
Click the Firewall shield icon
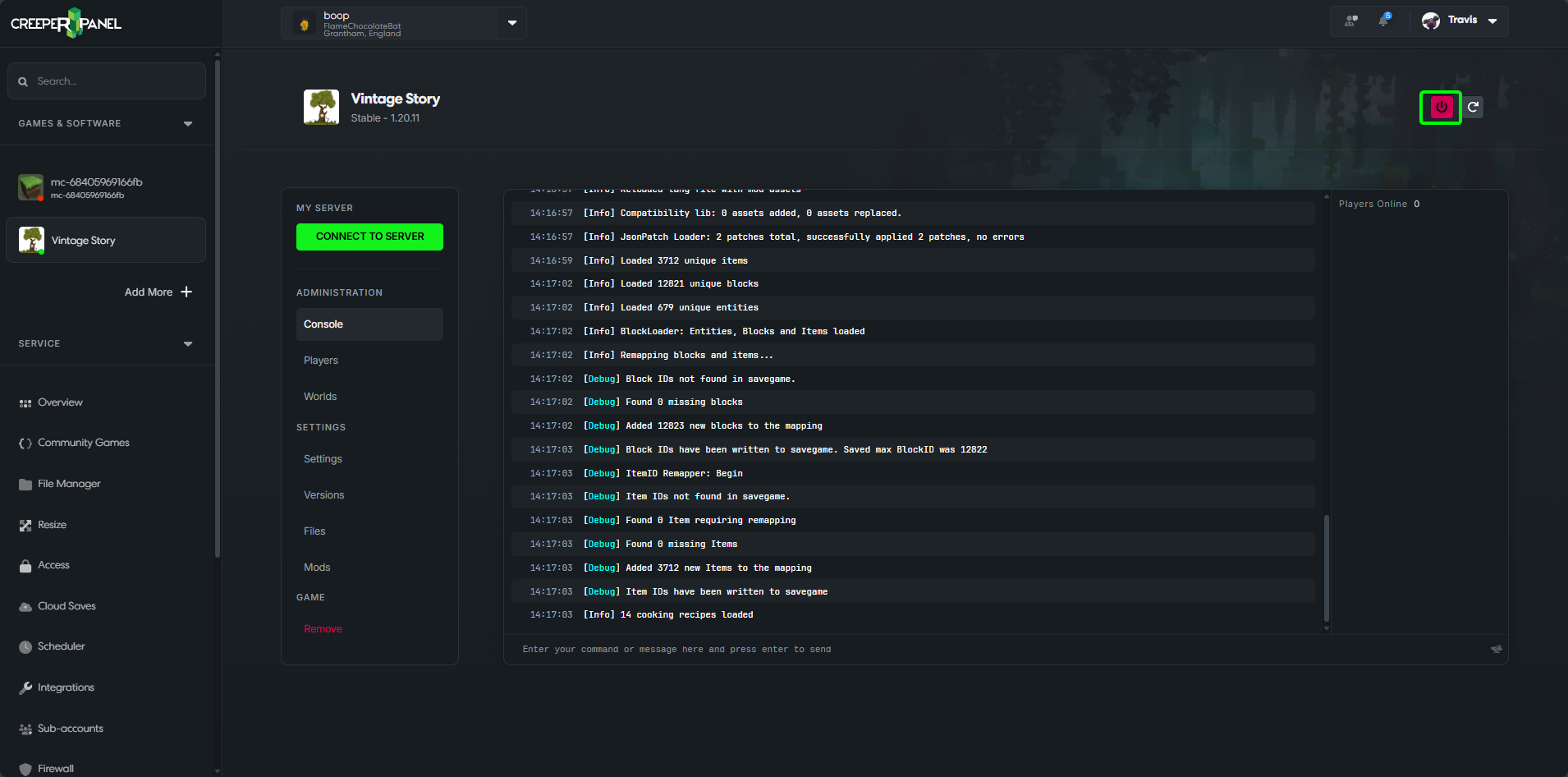(x=25, y=770)
